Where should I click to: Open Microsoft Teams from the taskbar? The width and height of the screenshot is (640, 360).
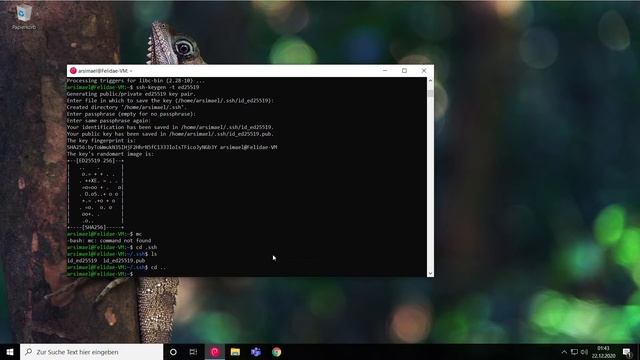[x=256, y=352]
